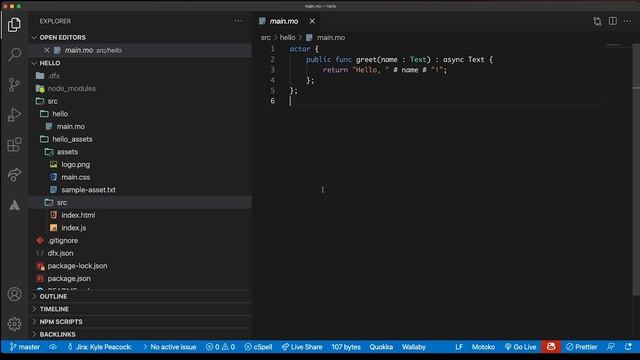
Task: Open editor more actions ellipsis
Action: (627, 21)
